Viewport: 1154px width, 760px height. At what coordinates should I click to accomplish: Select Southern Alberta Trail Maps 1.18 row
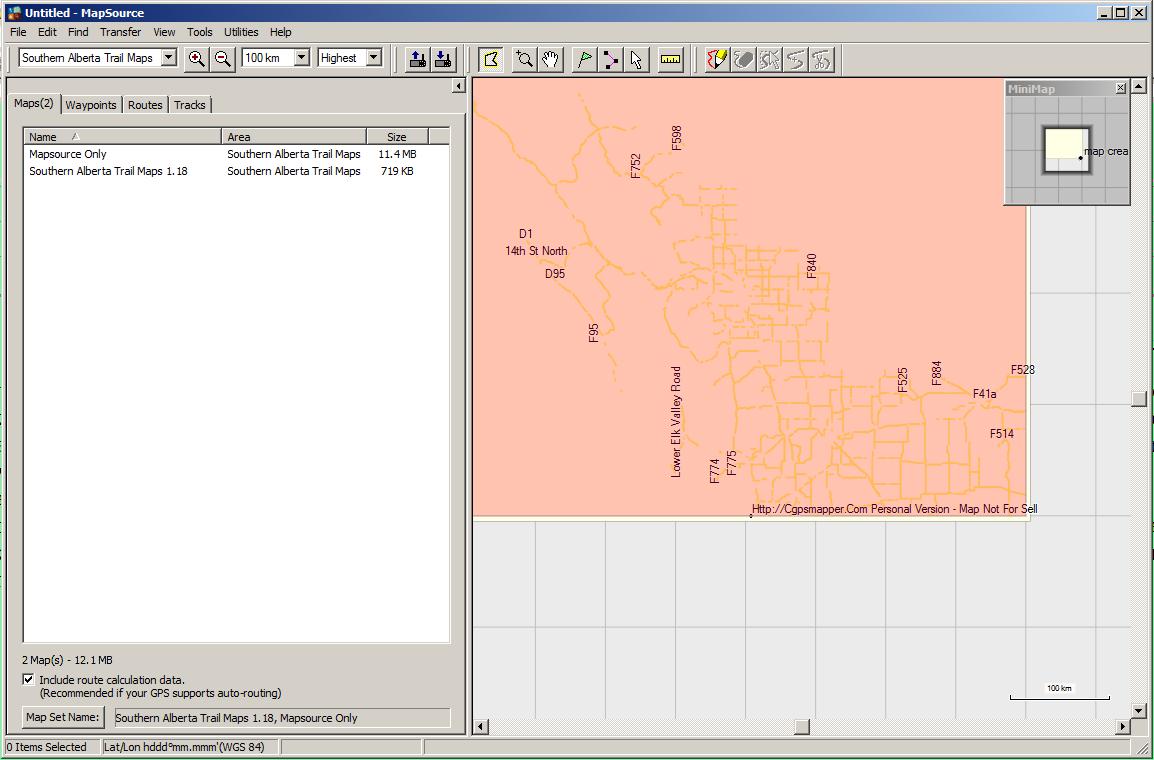point(108,171)
